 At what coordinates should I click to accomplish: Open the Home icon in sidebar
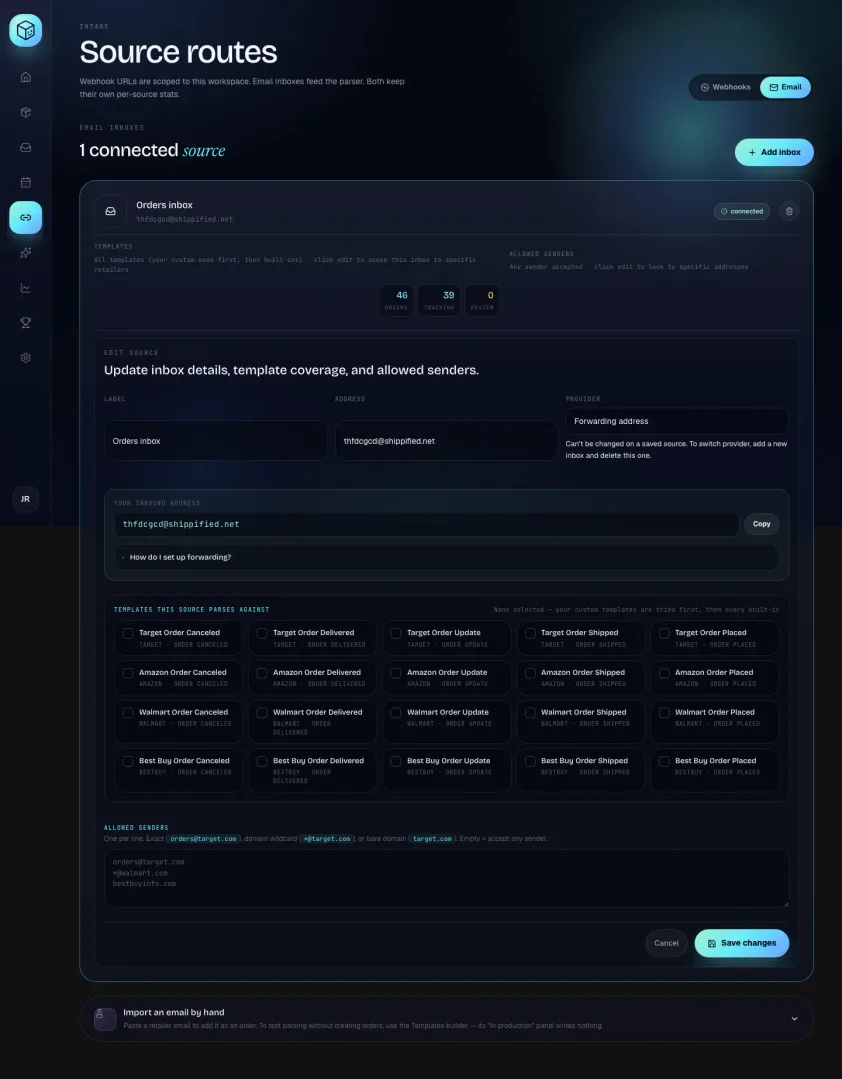25,77
